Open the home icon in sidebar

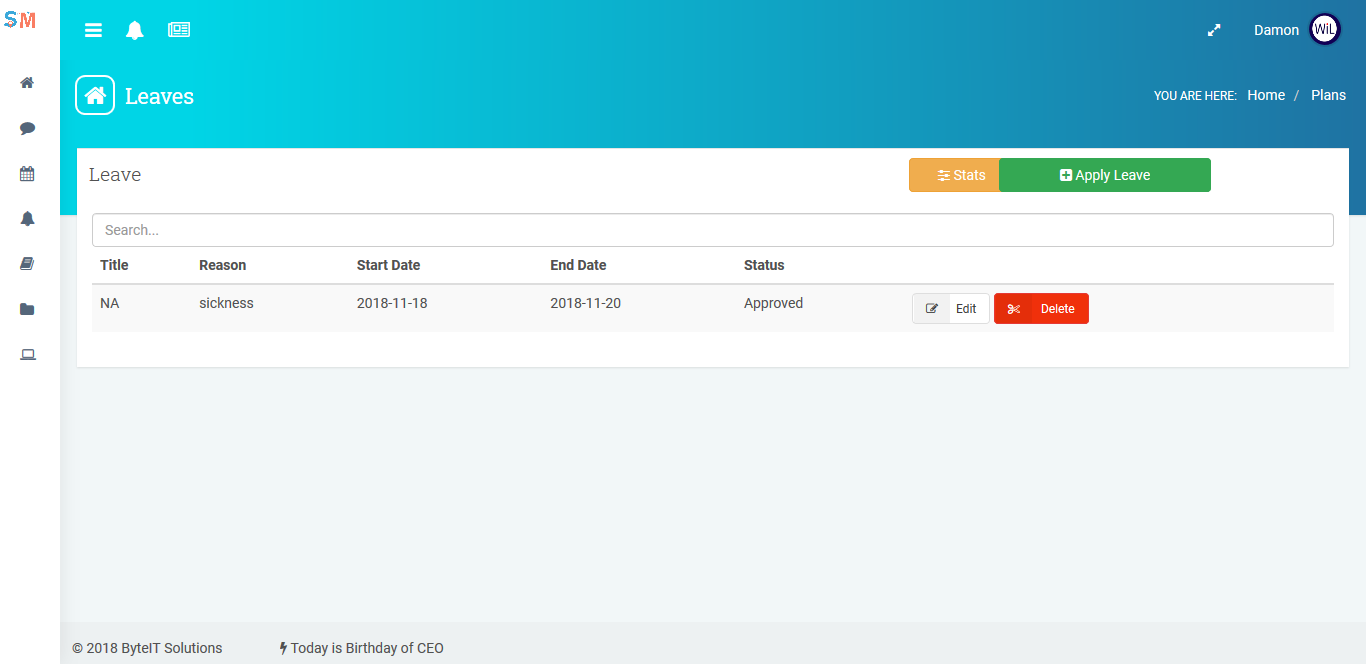(28, 83)
